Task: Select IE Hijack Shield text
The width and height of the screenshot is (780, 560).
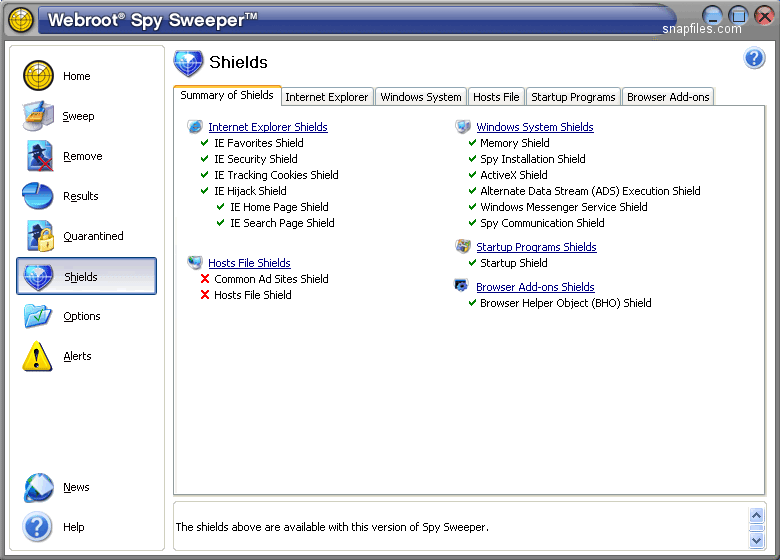Action: (250, 191)
